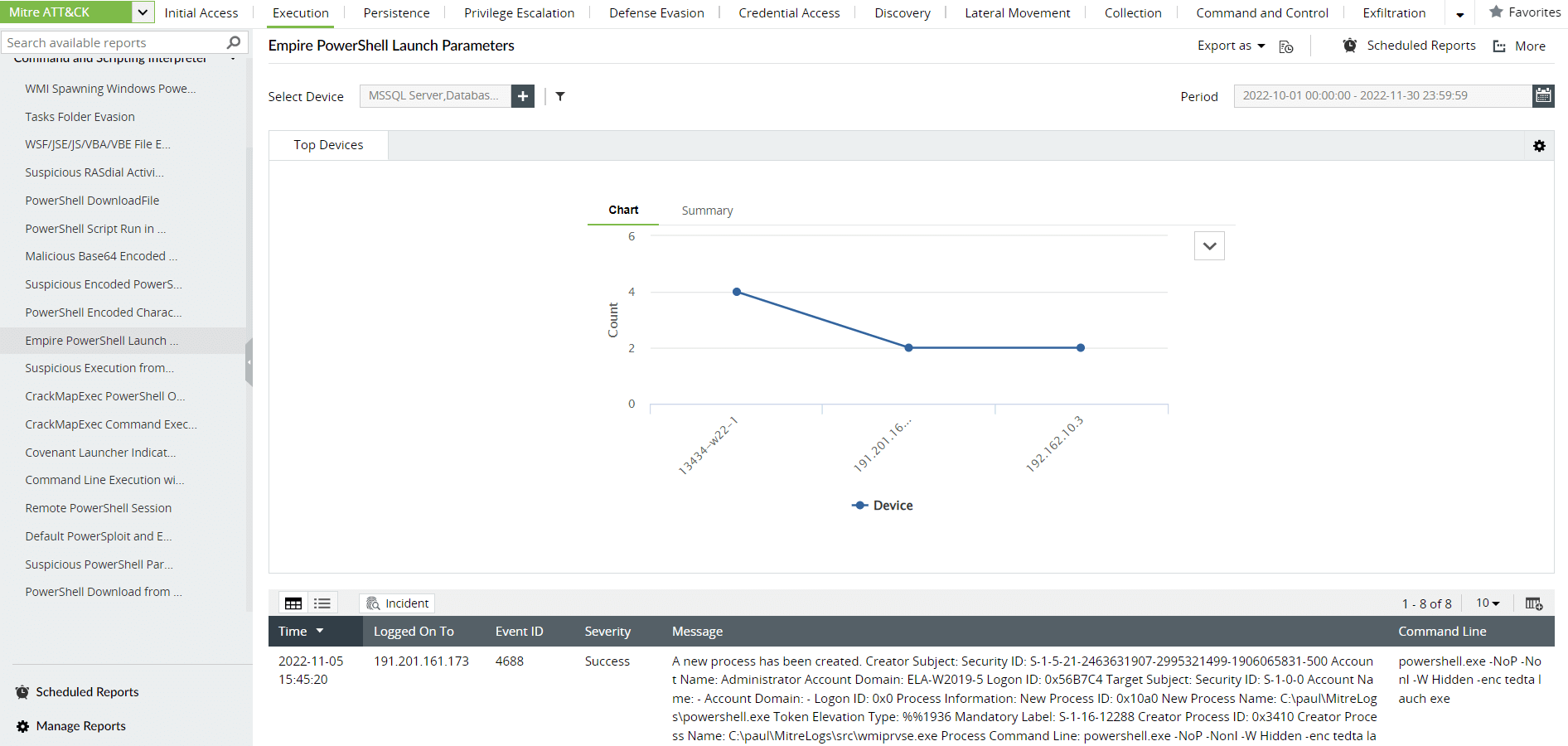Open the Suspicious RASdial Activity report

click(94, 172)
